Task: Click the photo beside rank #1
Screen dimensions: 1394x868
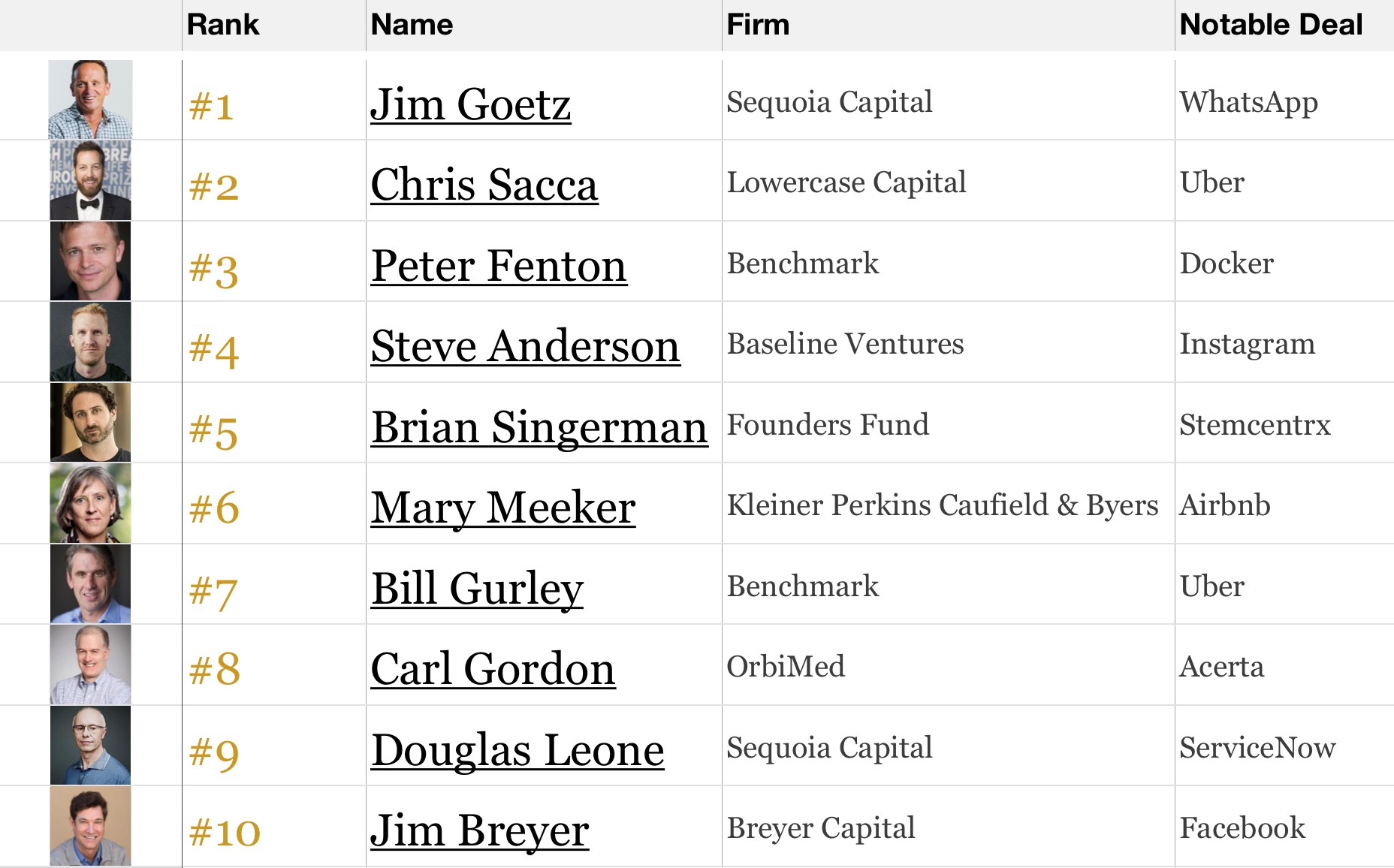Action: click(90, 100)
